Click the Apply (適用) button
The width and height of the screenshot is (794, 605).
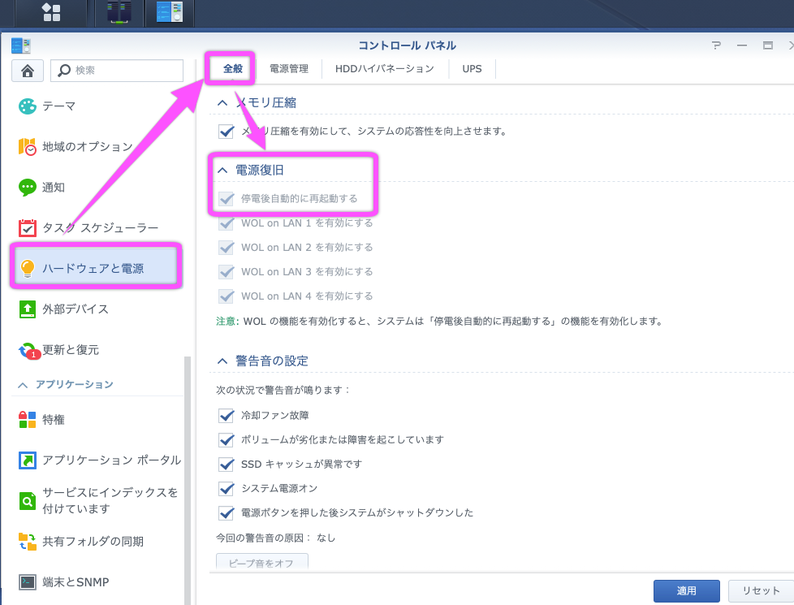click(686, 590)
